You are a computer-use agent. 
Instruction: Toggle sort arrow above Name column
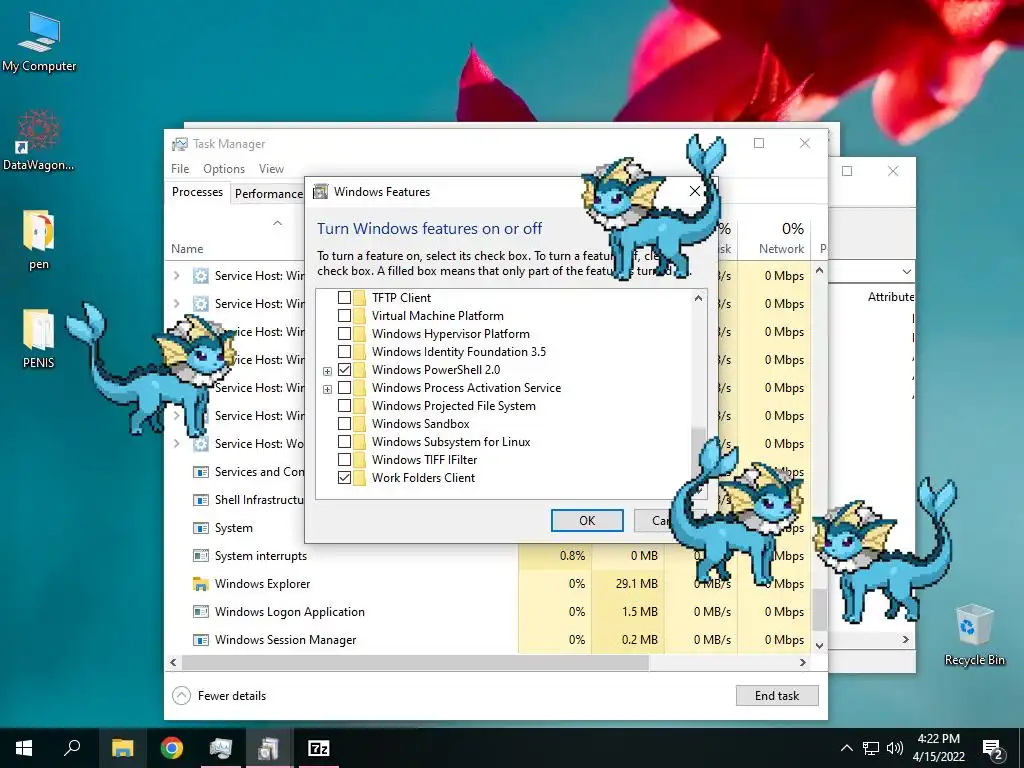(x=278, y=223)
